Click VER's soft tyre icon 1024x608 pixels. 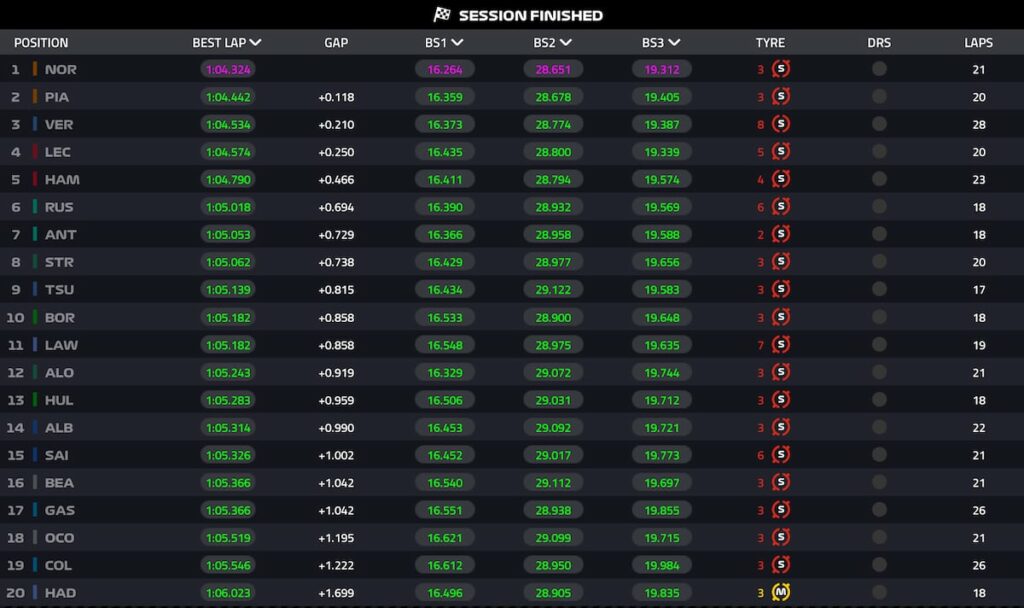tap(780, 124)
